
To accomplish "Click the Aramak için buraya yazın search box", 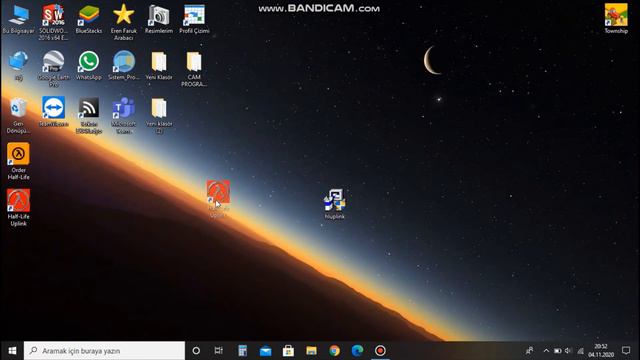I will click(x=104, y=351).
